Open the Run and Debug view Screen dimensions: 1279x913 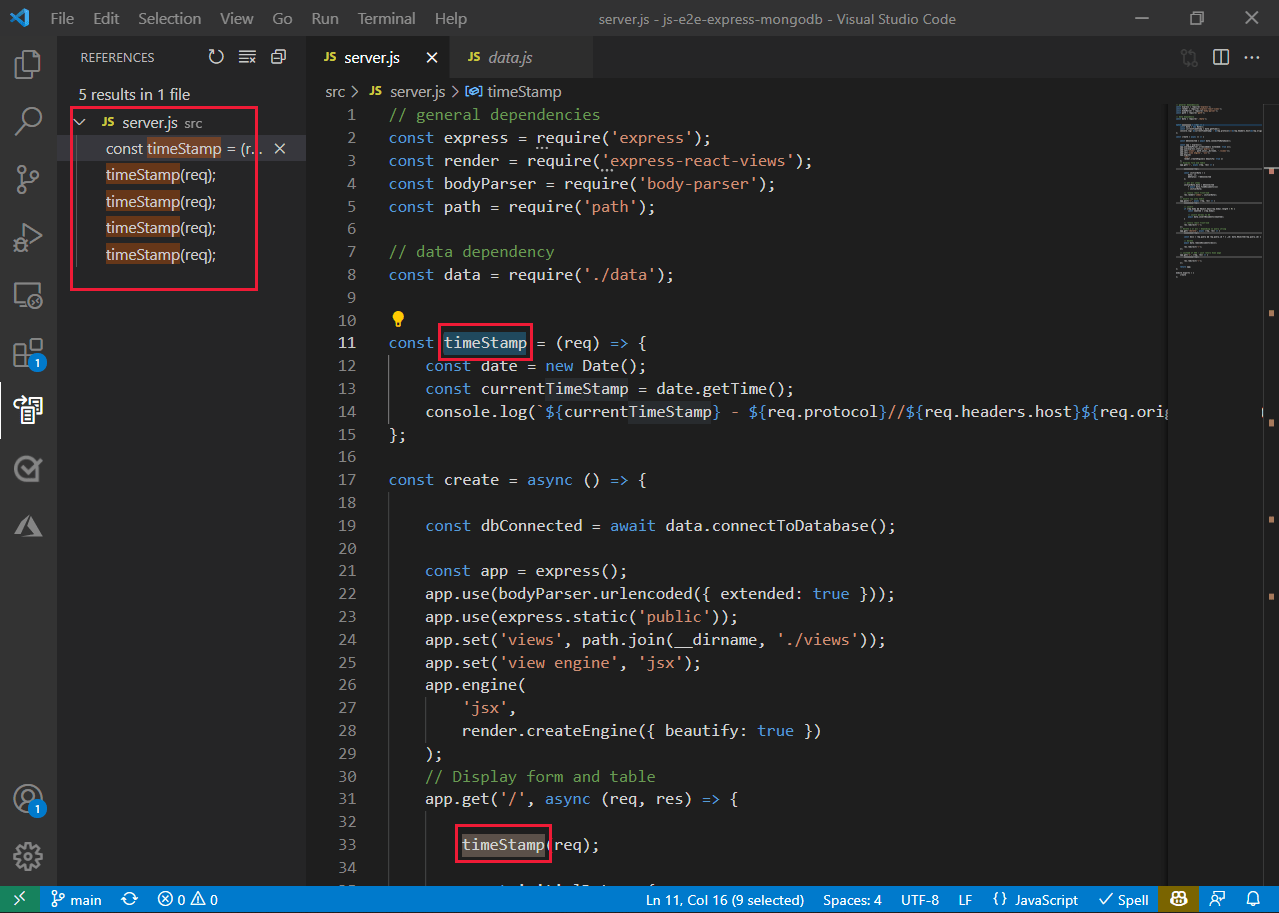tap(27, 237)
